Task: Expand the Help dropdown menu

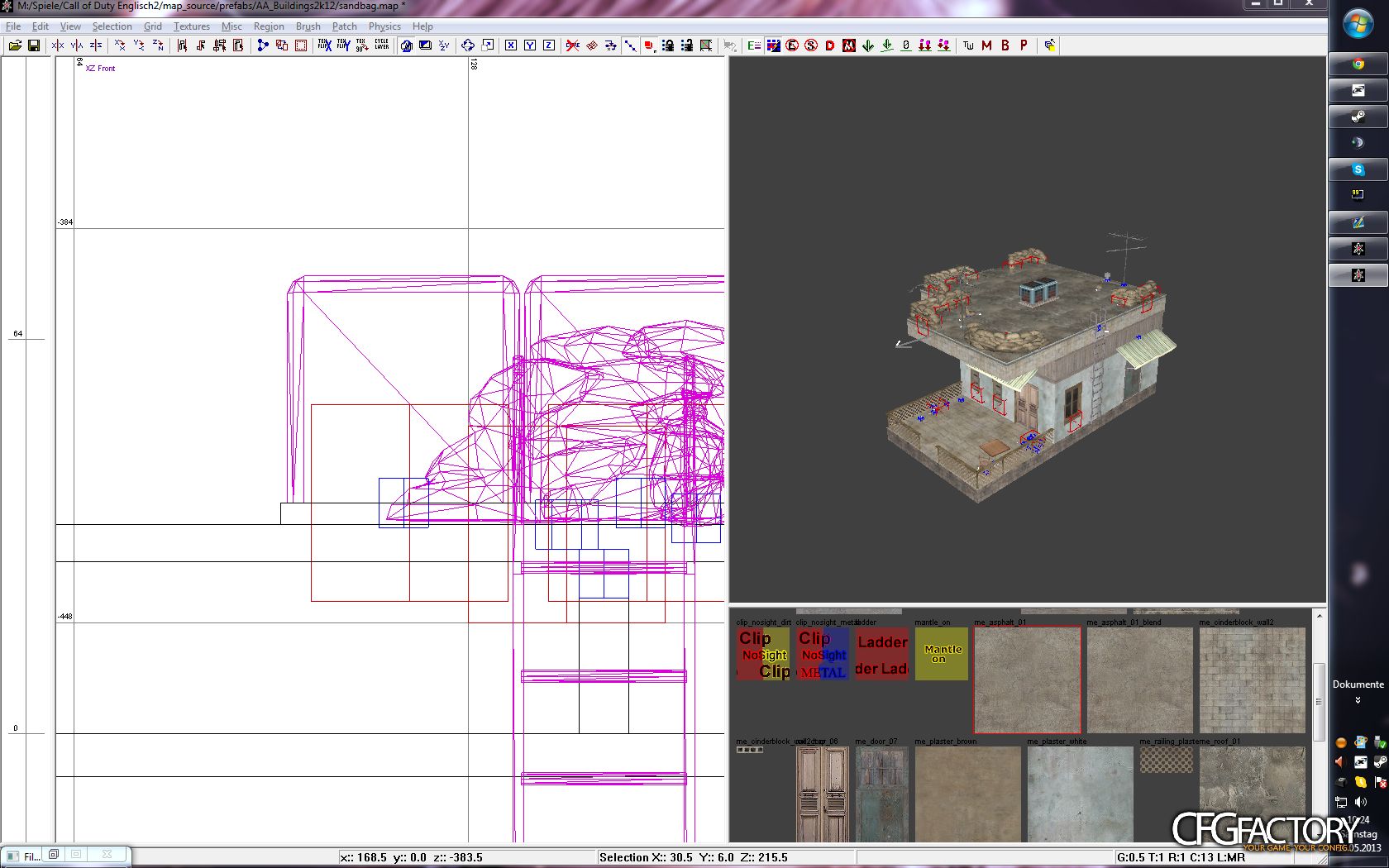Action: click(x=422, y=26)
